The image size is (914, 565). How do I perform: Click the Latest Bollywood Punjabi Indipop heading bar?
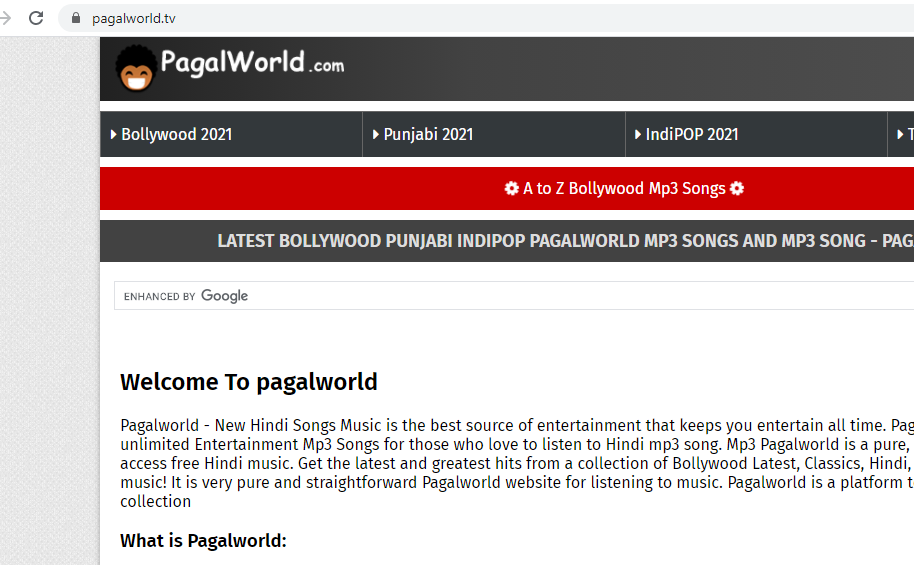click(507, 241)
